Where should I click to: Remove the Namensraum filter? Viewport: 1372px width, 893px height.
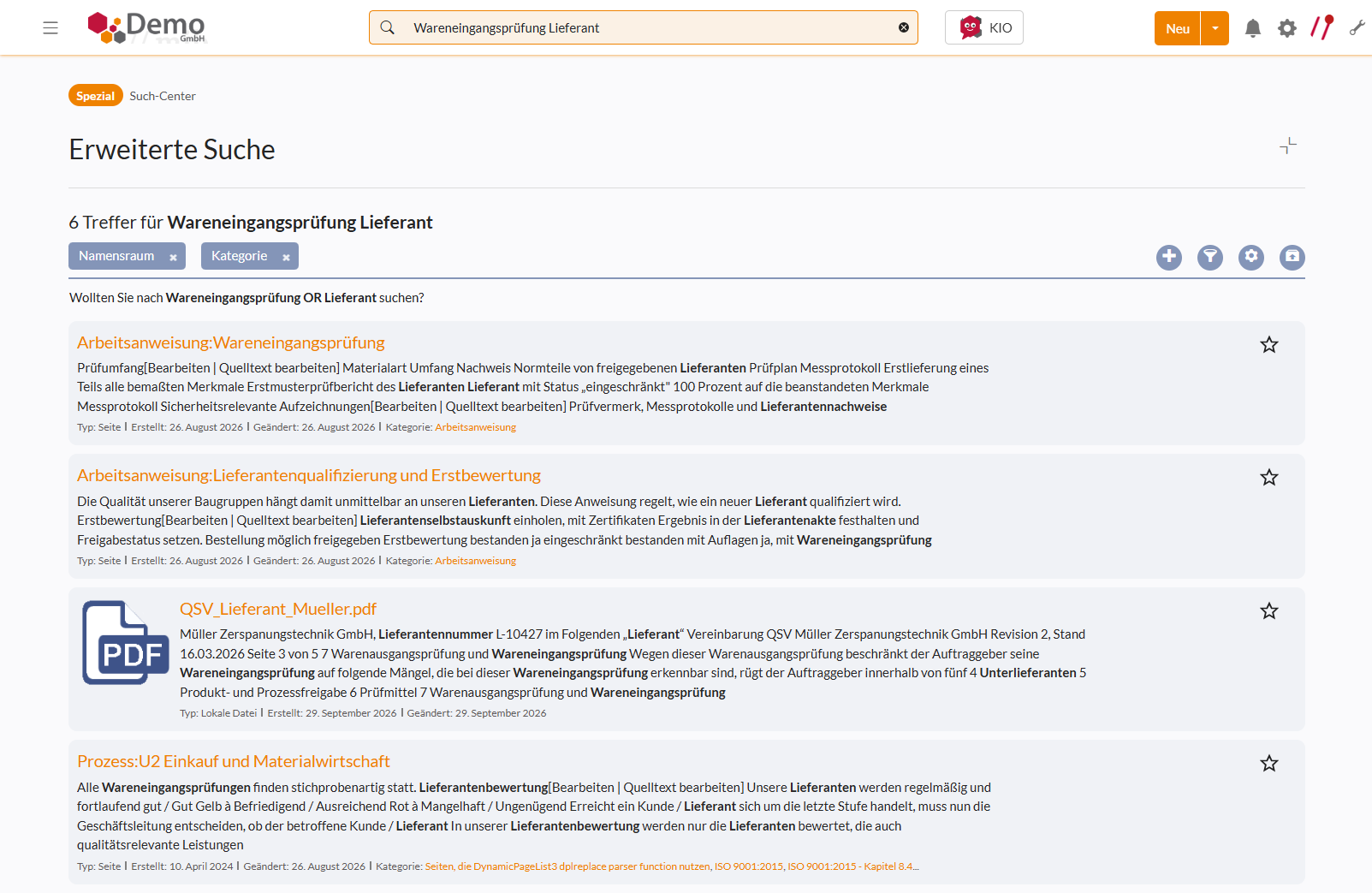click(x=173, y=257)
